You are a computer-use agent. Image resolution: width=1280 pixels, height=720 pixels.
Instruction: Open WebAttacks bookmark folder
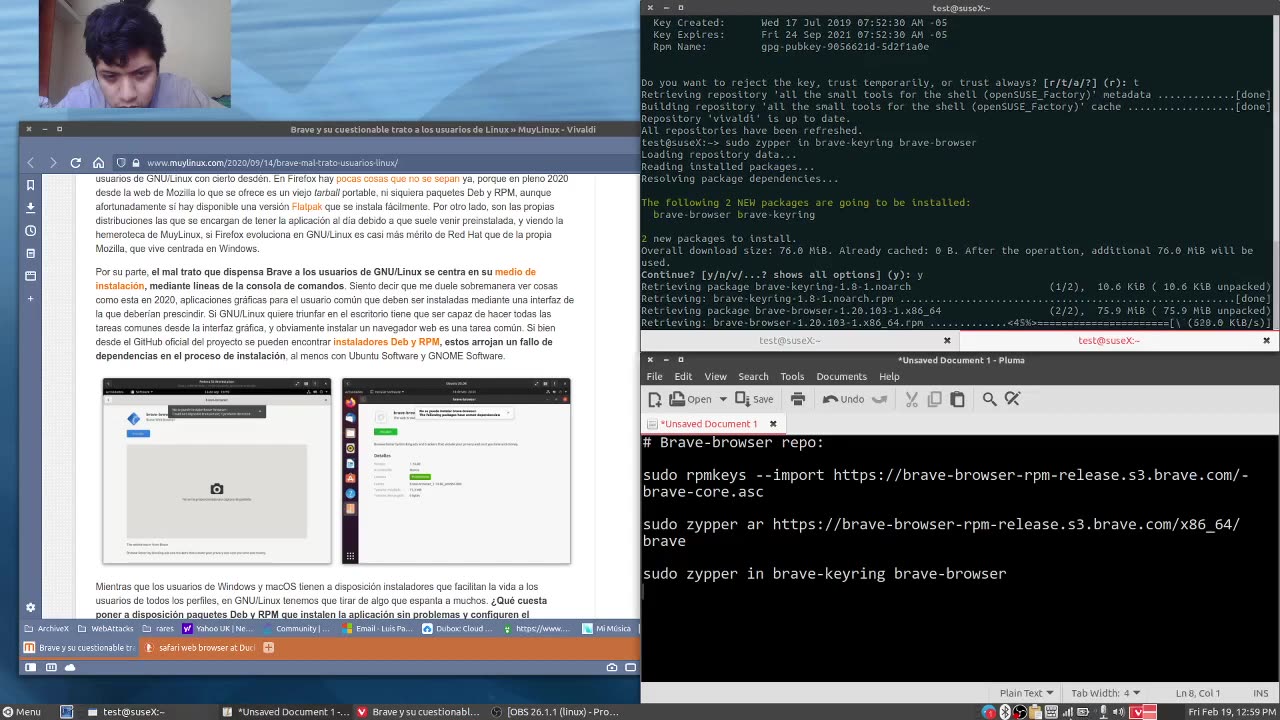pos(105,629)
